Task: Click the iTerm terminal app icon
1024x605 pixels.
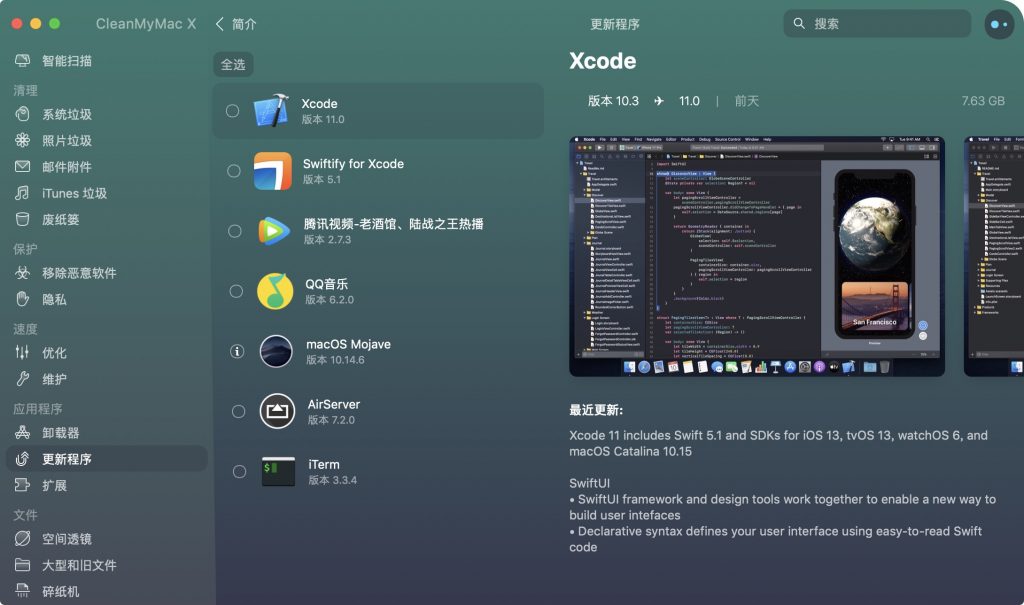Action: point(279,471)
